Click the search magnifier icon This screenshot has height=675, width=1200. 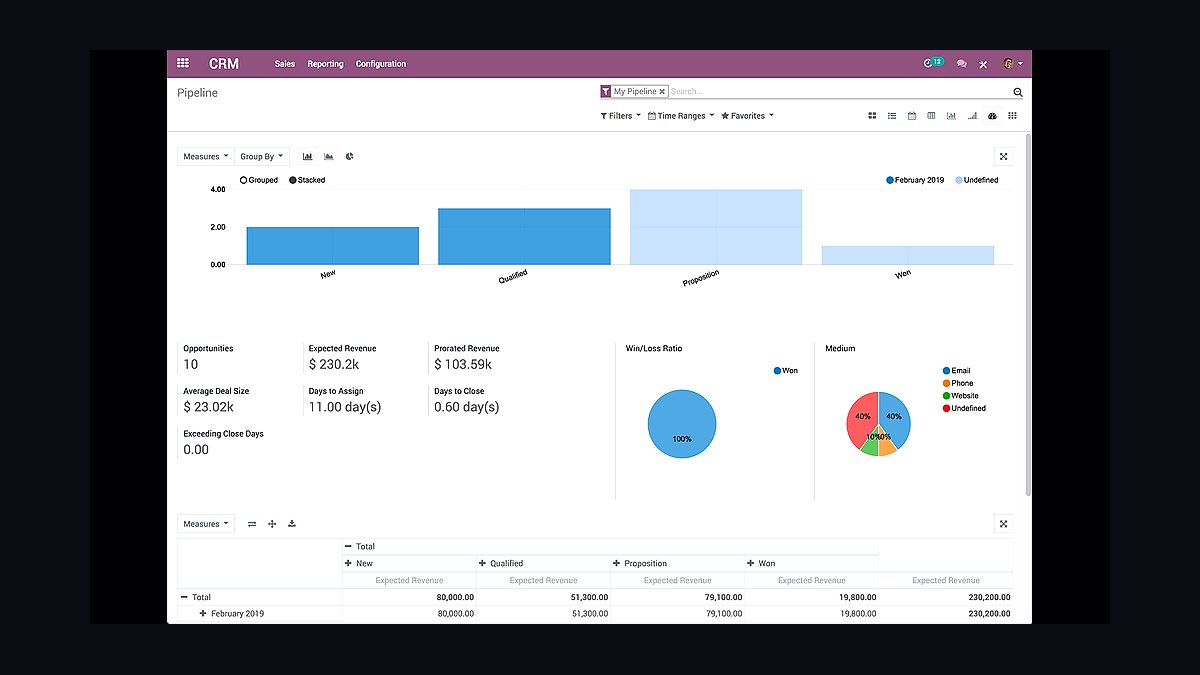tap(1018, 92)
